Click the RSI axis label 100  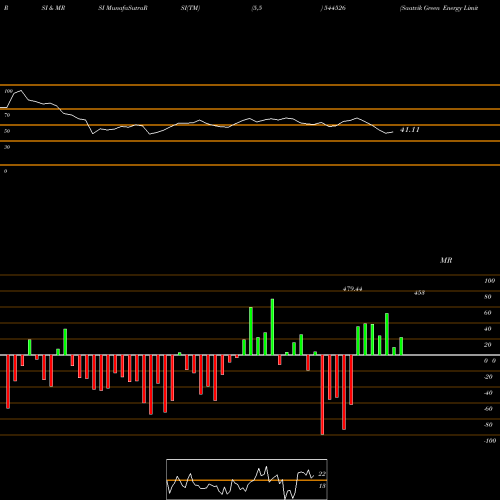8,91
